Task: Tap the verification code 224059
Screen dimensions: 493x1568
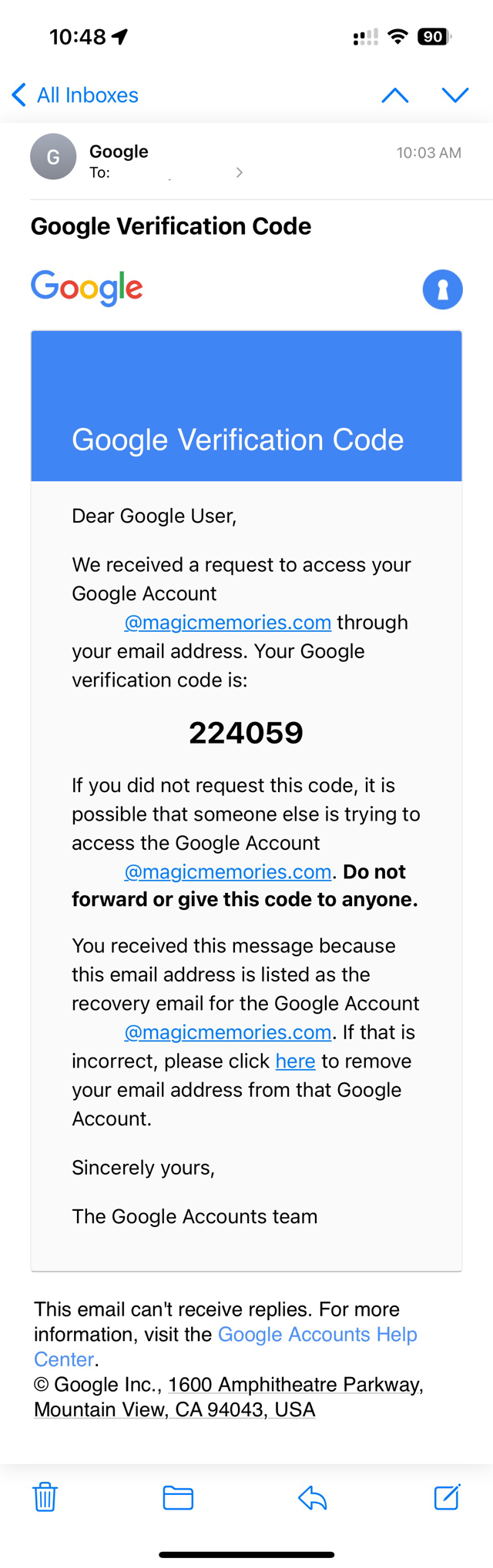Action: click(246, 732)
